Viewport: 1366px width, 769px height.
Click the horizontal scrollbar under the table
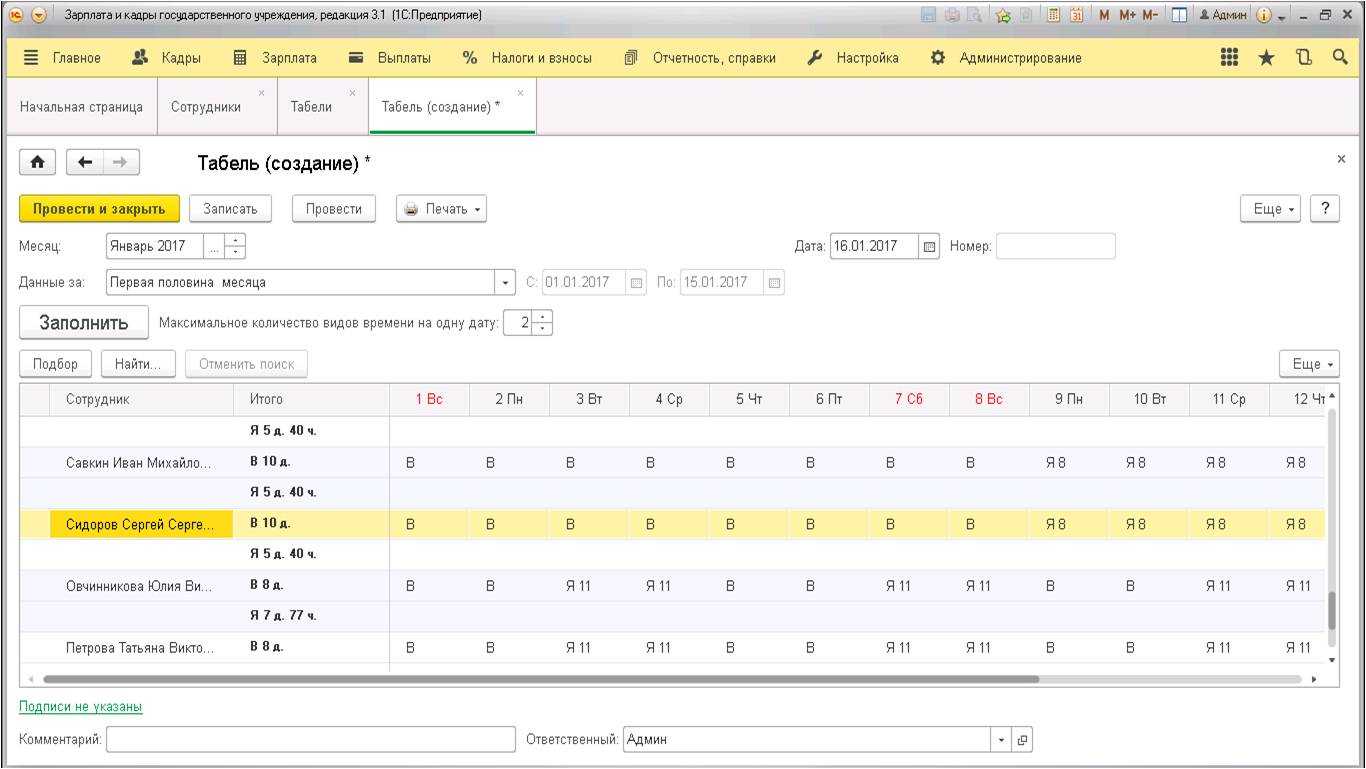pyautogui.click(x=540, y=679)
